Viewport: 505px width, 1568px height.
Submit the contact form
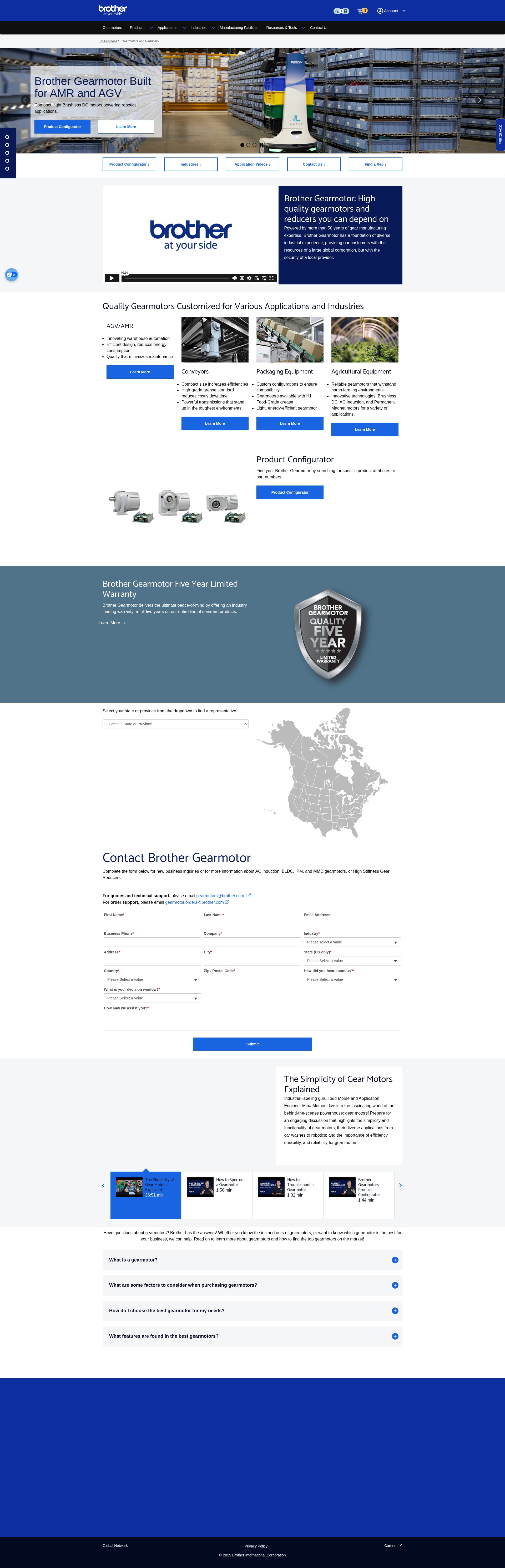[x=252, y=1044]
